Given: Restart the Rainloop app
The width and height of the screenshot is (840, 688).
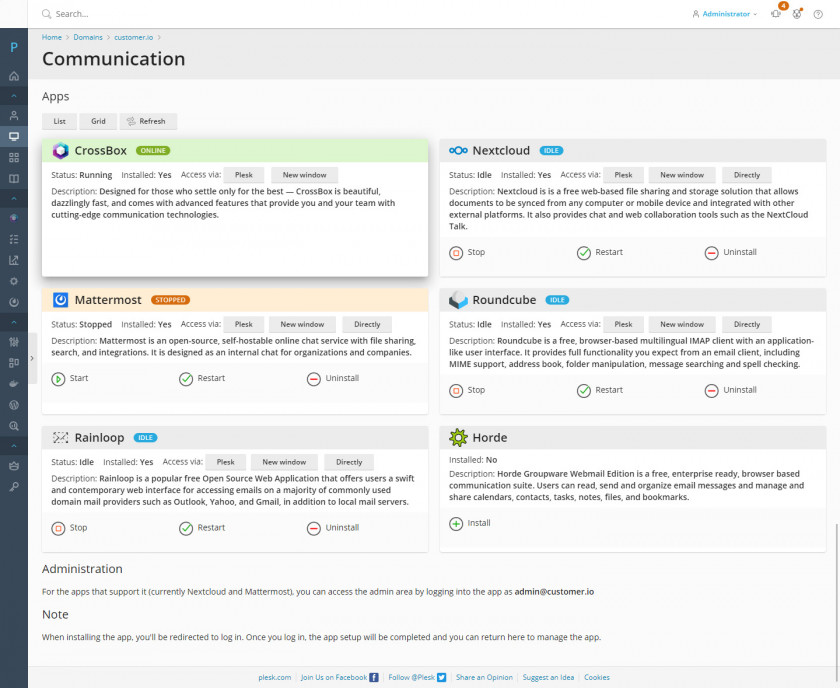Looking at the screenshot, I should (202, 528).
